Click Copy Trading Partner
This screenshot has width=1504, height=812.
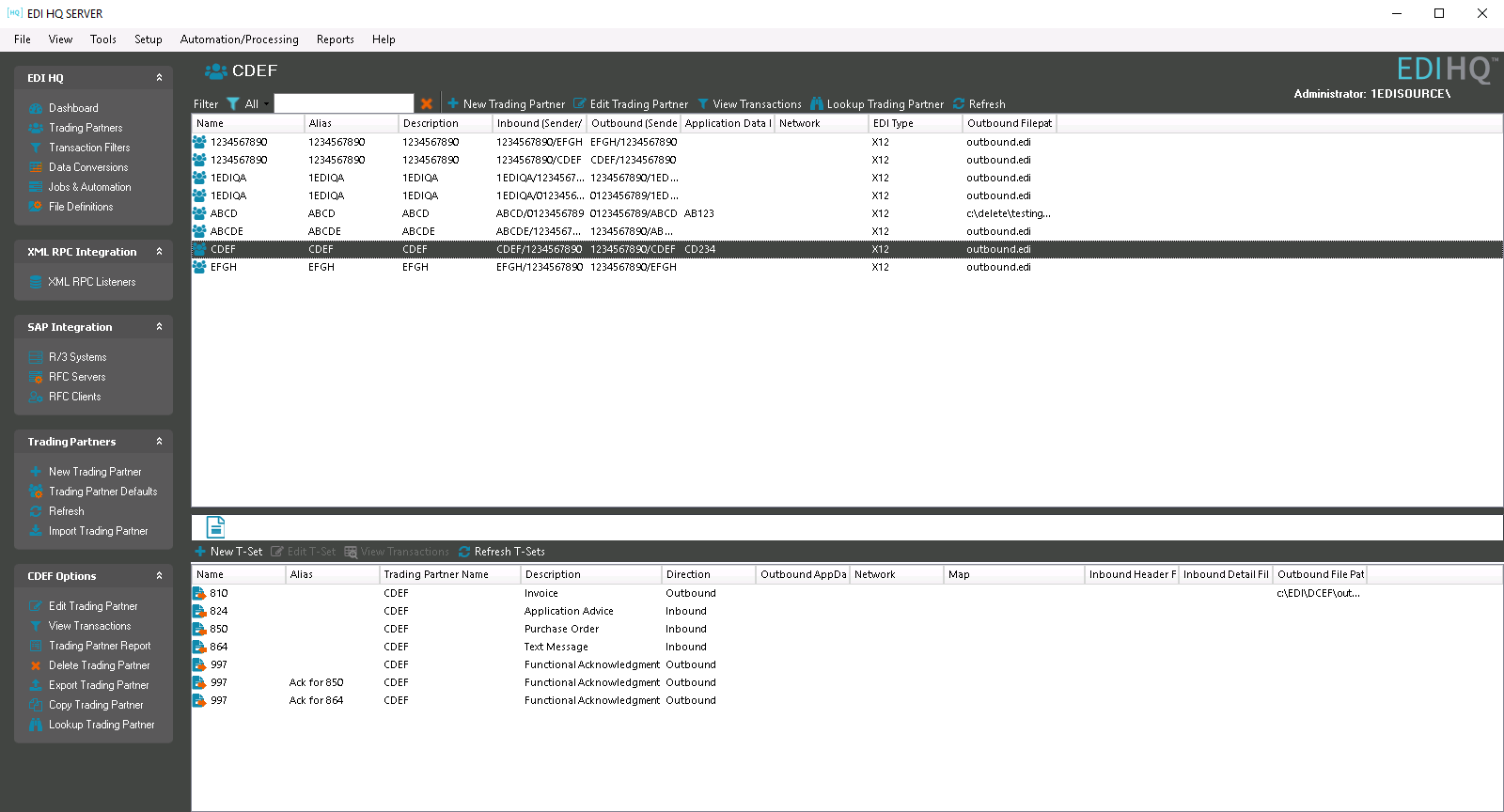click(96, 705)
